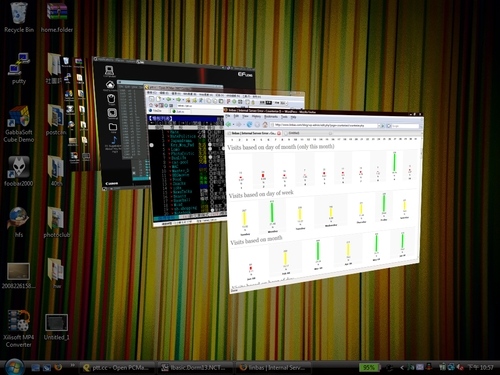Select the home.folder archive icon
The image size is (500, 375).
point(57,18)
